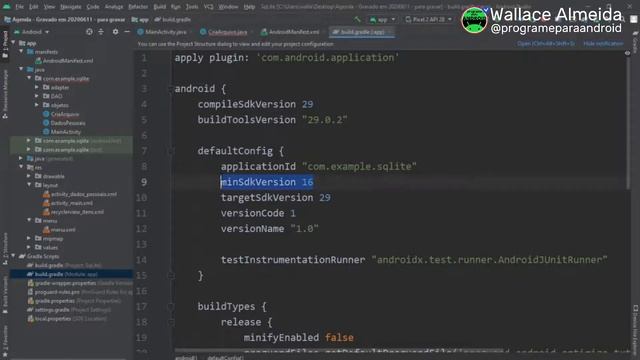This screenshot has height=360, width=640.
Task: Click the Android Studio logo icon
Action: point(7,6)
